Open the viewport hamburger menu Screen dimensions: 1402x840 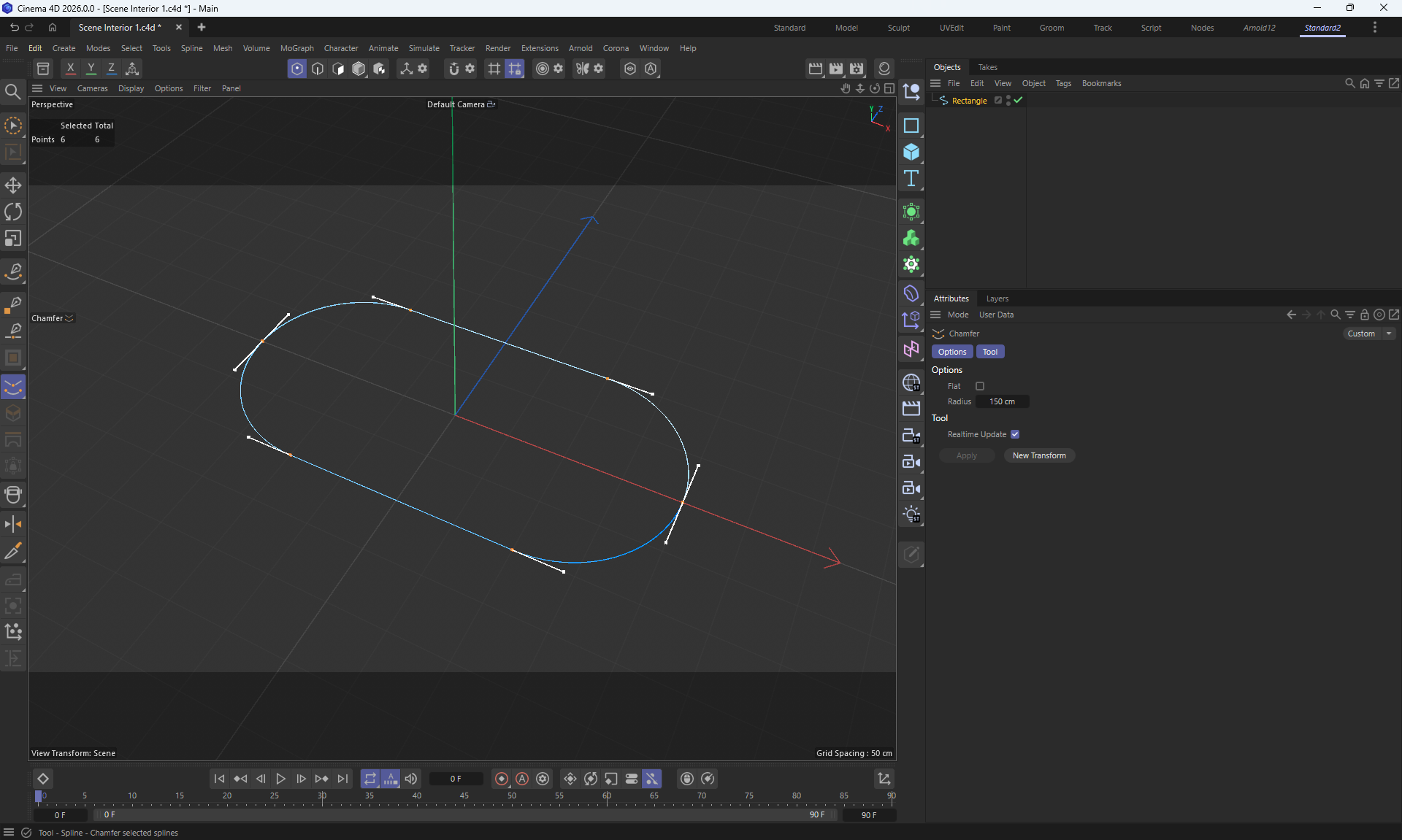(37, 88)
